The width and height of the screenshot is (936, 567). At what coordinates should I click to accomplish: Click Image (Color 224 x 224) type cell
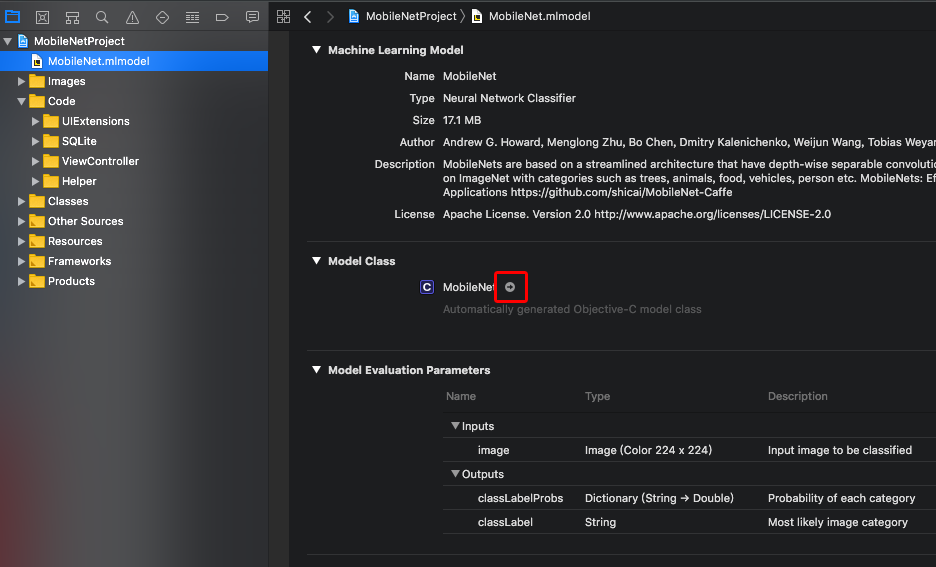point(648,451)
